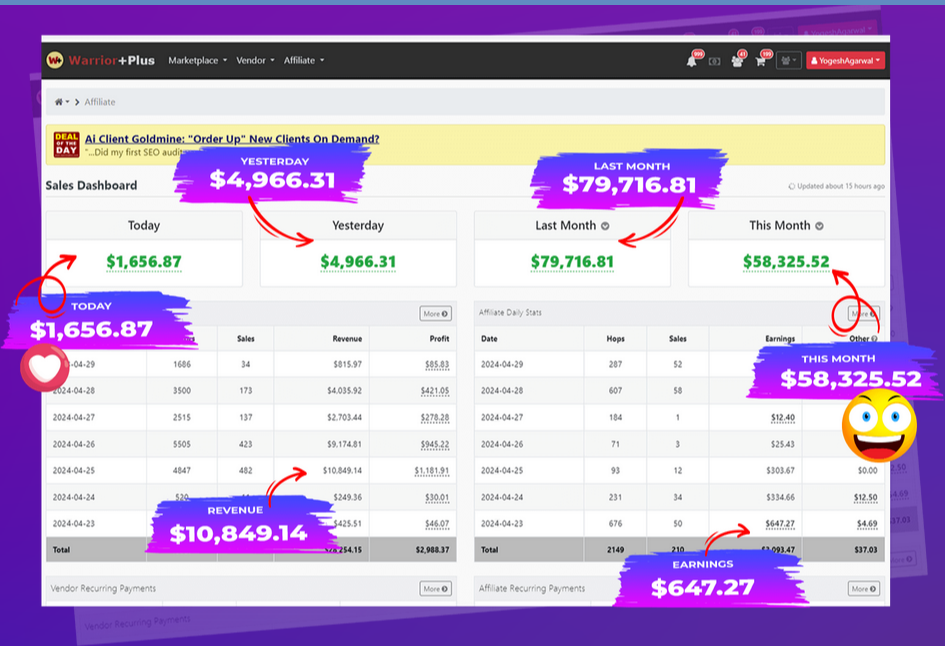Image resolution: width=945 pixels, height=646 pixels.
Task: Click affiliate earnings value $647.27 in the table
Action: pyautogui.click(x=780, y=524)
